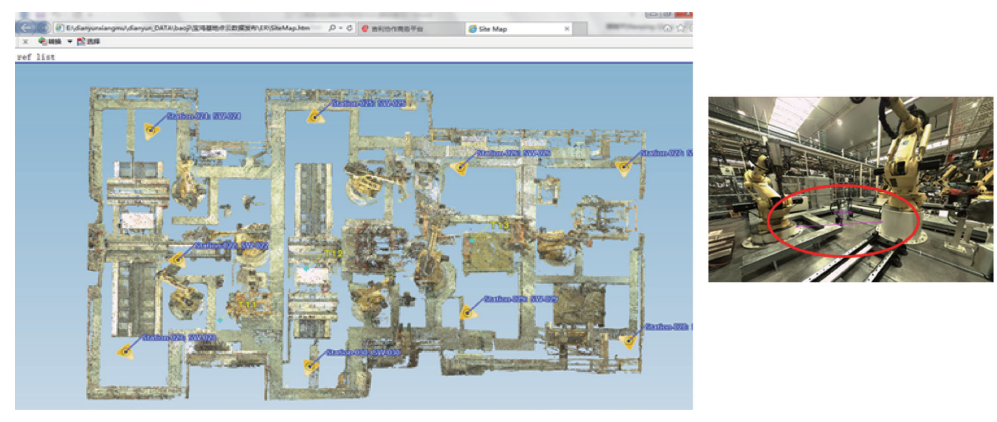Switch to the first browser tab with red icon
The width and height of the screenshot is (997, 422).
409,29
